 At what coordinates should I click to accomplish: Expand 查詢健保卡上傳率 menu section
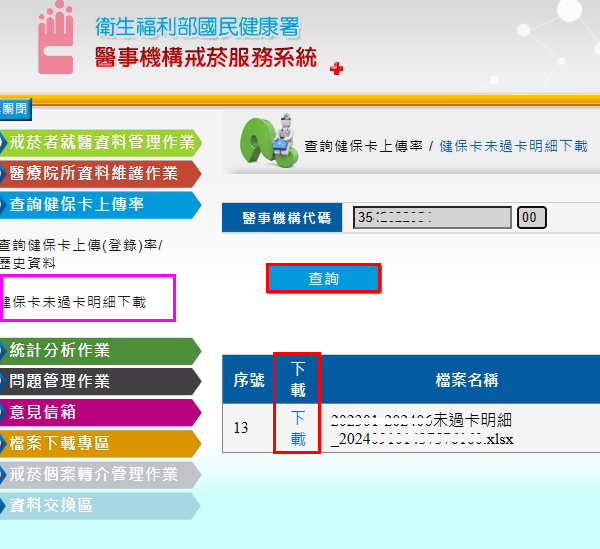pyautogui.click(x=100, y=204)
